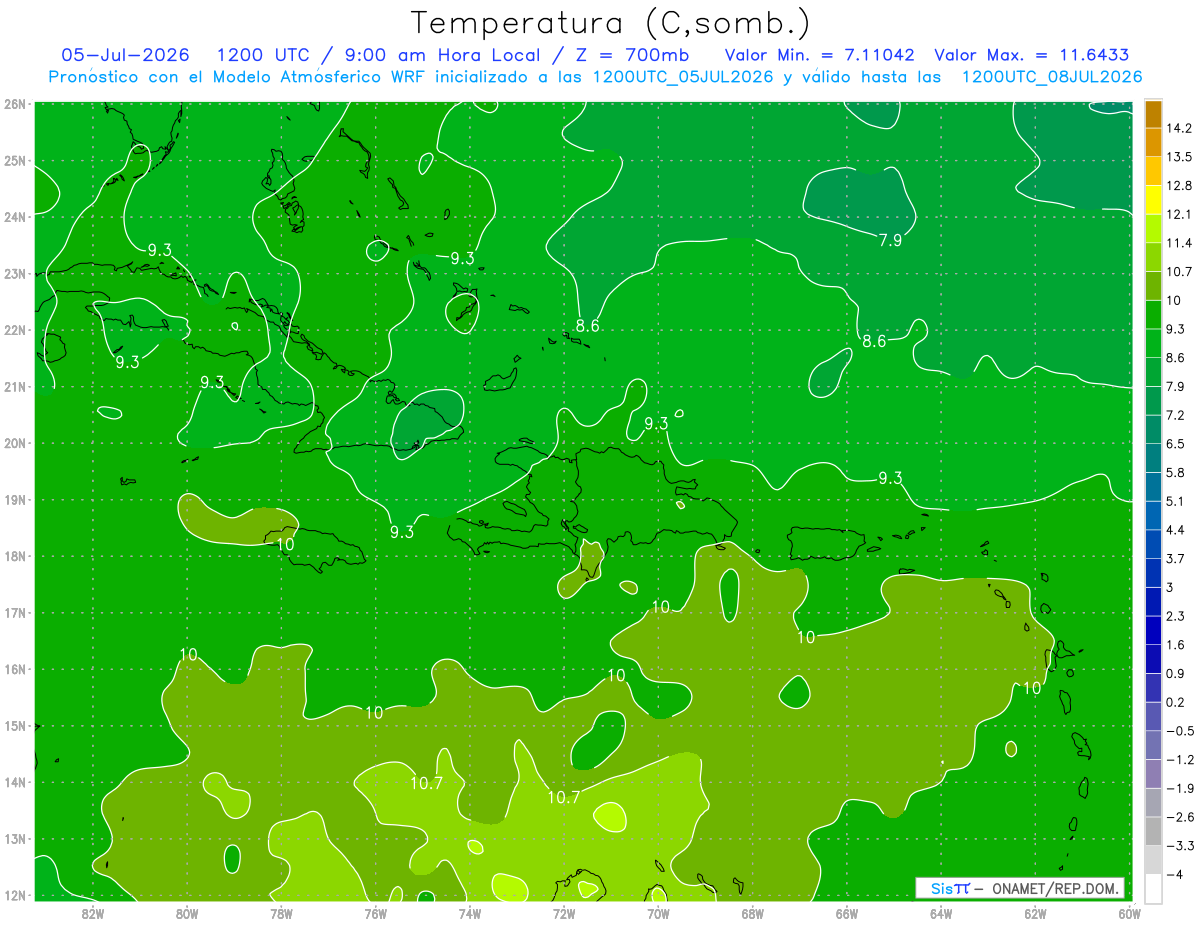Click the 74W longitude axis label
This screenshot has width=1200, height=927.
[x=470, y=913]
